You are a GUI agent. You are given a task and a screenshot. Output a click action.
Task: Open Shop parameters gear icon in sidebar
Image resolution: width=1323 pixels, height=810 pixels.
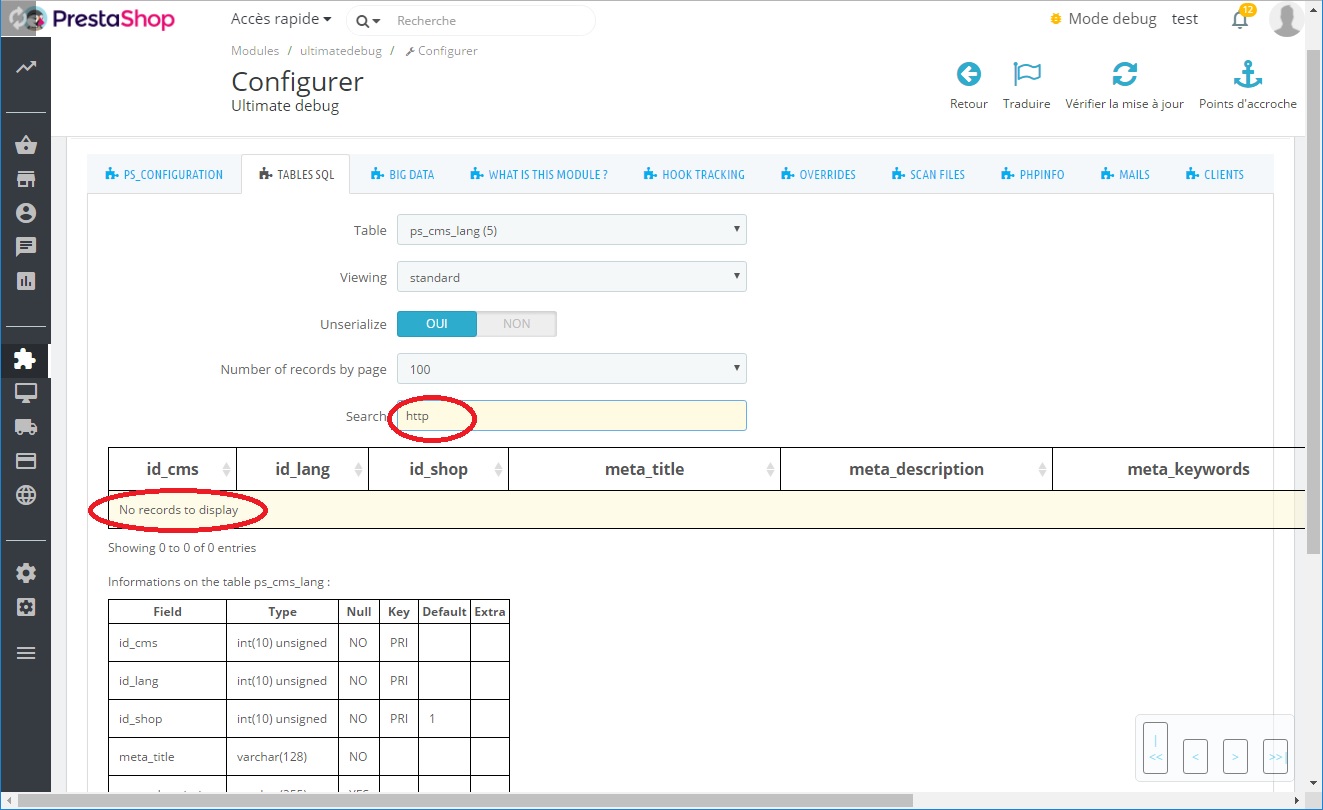point(26,573)
